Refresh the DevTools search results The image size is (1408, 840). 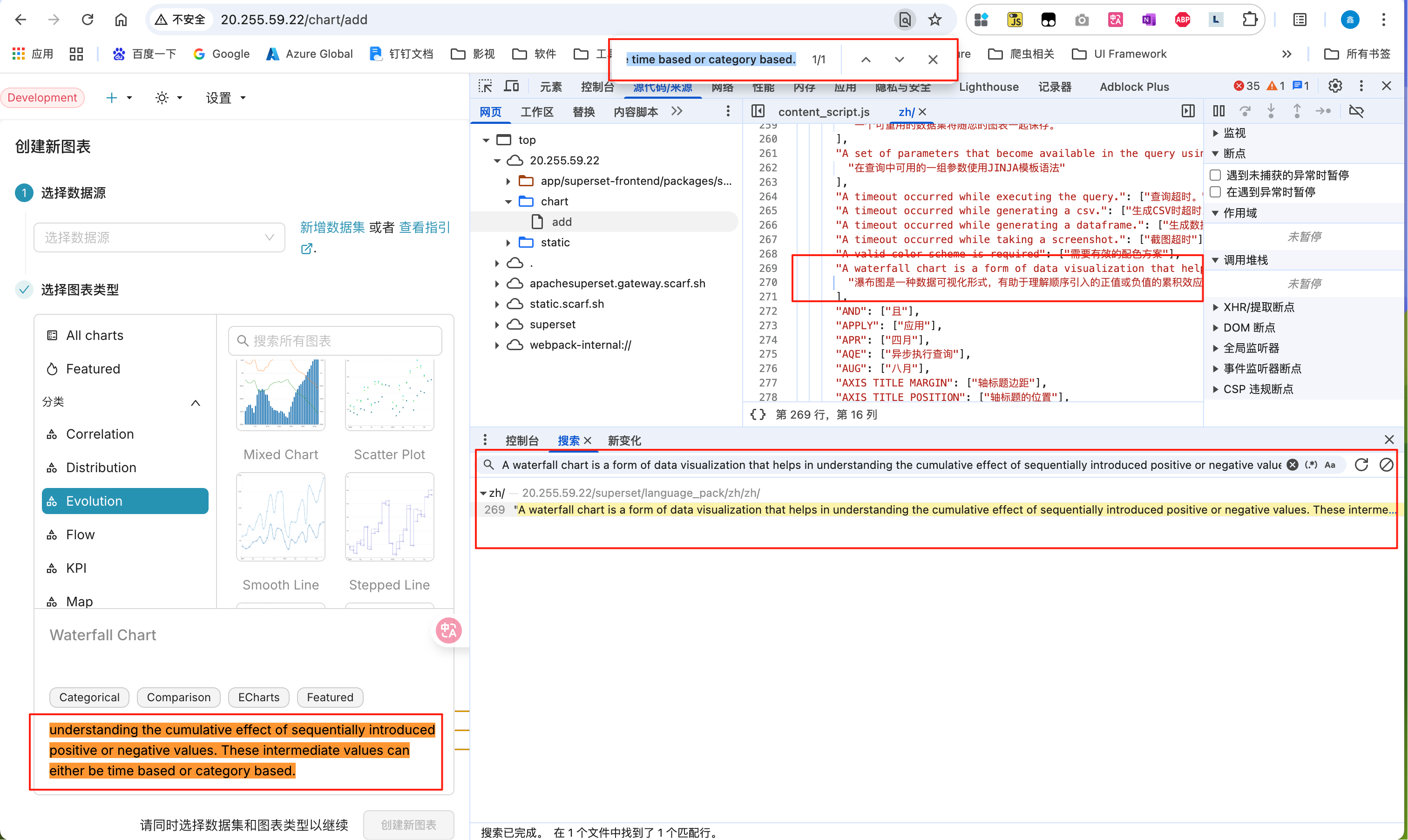(x=1361, y=465)
